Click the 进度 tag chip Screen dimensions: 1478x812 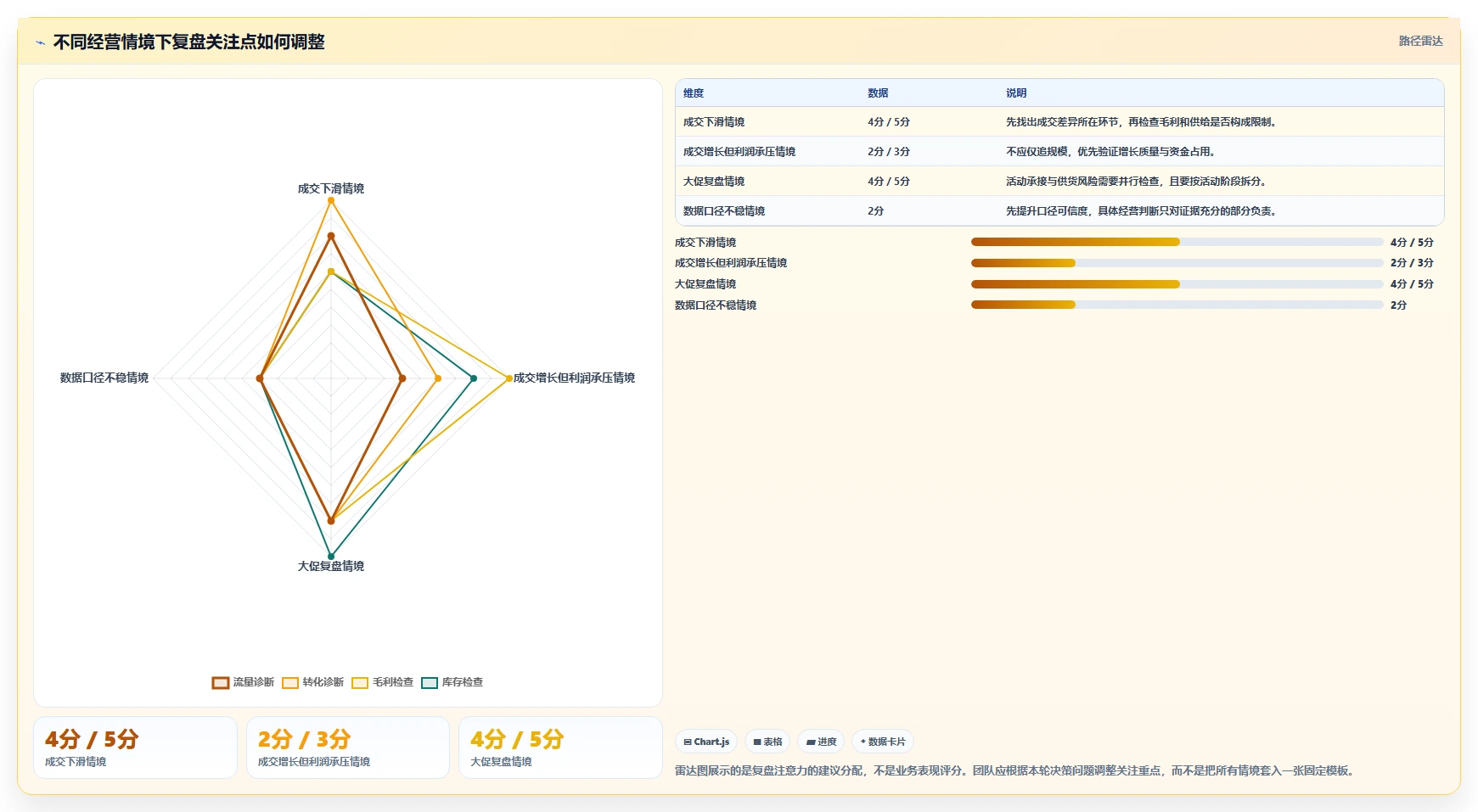click(x=821, y=742)
